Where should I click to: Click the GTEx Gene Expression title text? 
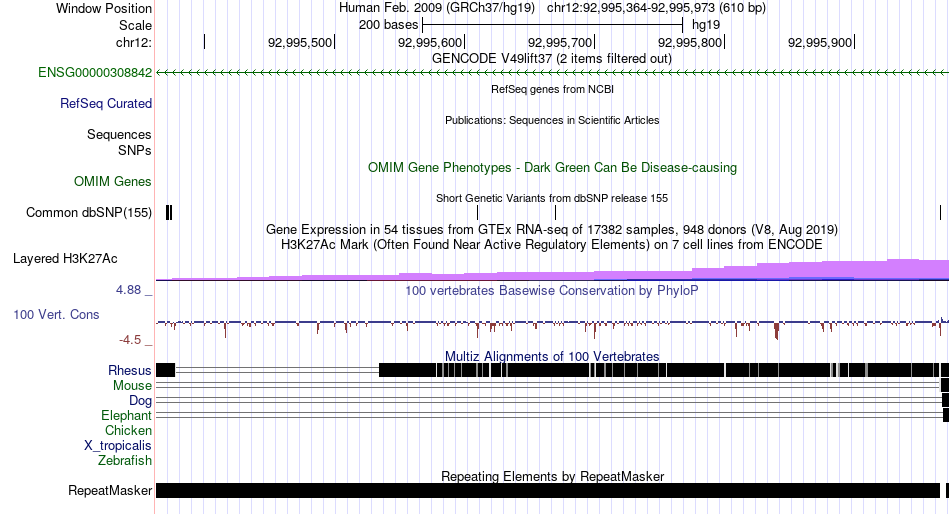point(552,230)
